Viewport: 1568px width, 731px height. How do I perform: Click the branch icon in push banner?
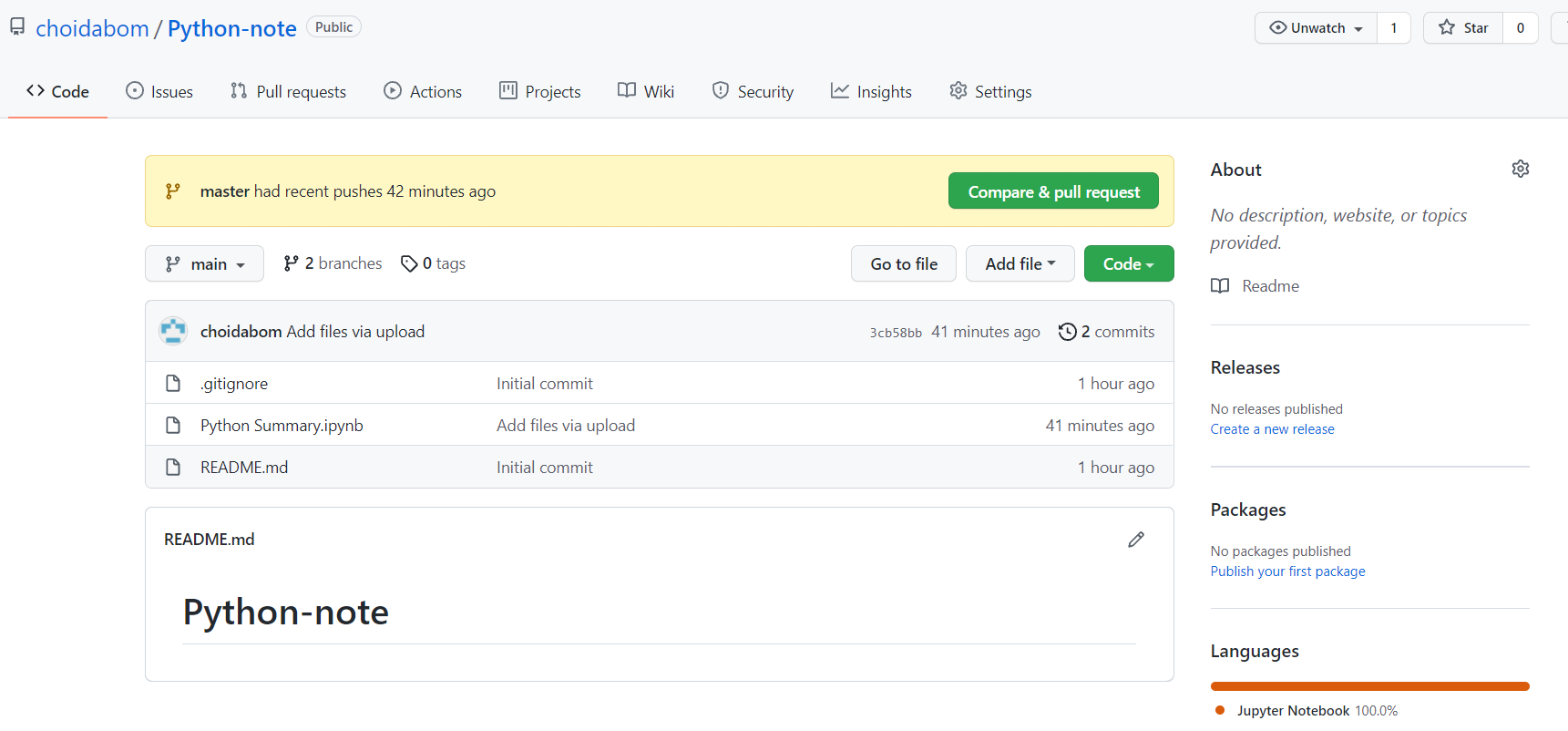click(173, 191)
